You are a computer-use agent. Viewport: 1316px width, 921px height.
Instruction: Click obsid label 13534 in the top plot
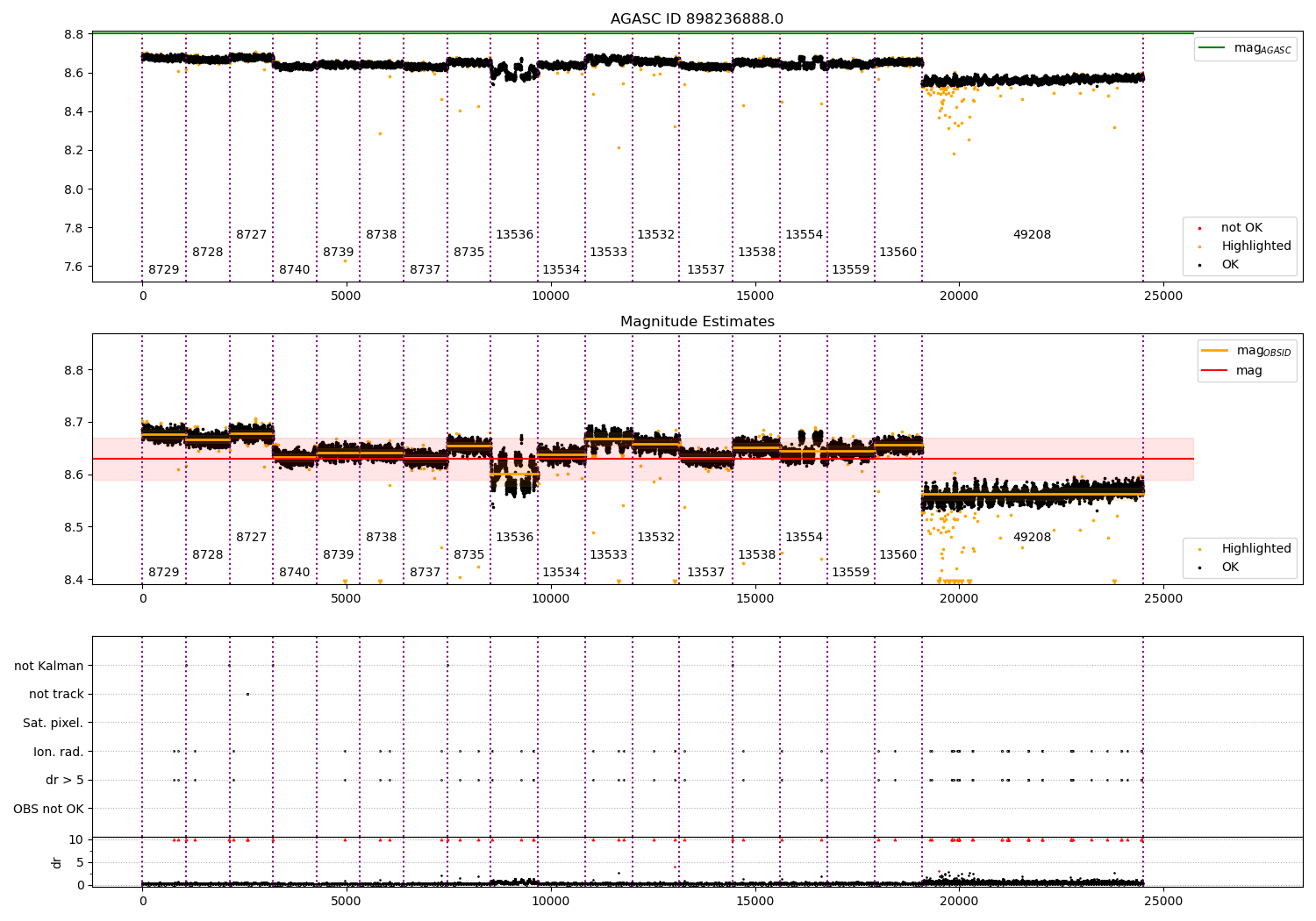[x=561, y=270]
